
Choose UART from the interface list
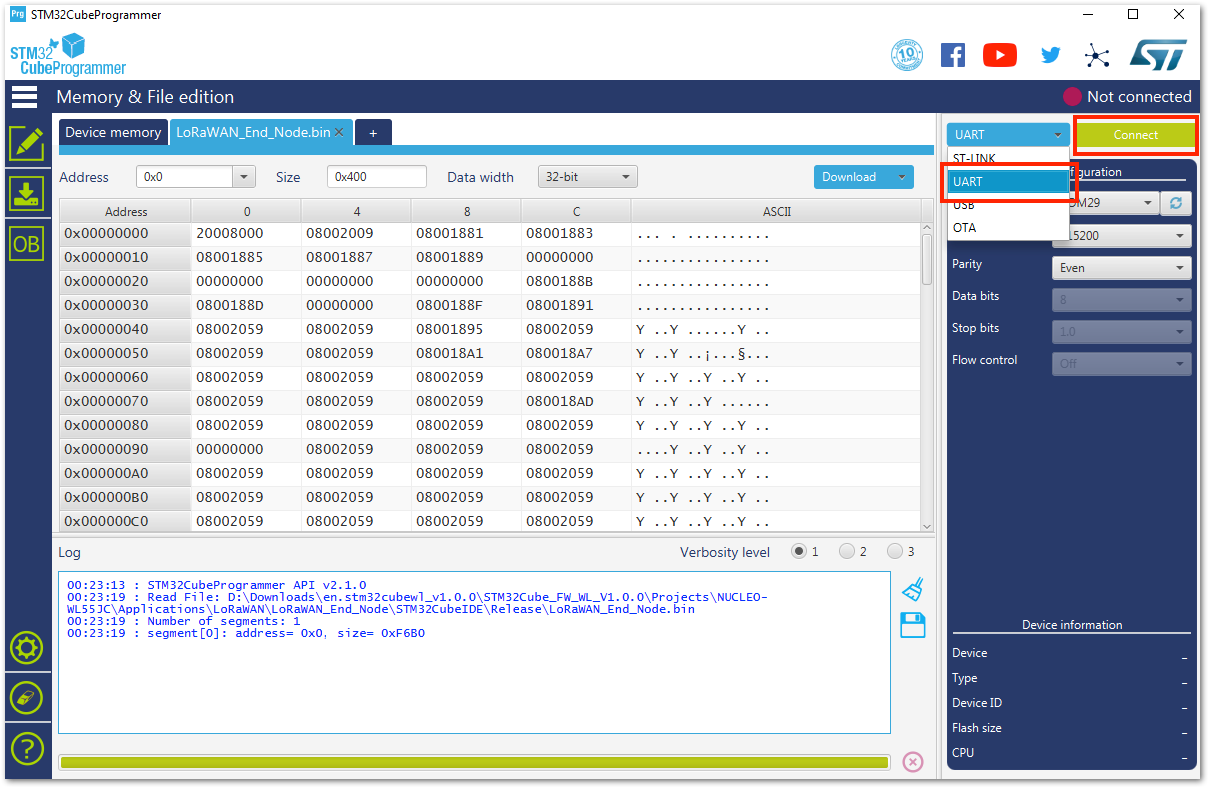coord(1008,182)
